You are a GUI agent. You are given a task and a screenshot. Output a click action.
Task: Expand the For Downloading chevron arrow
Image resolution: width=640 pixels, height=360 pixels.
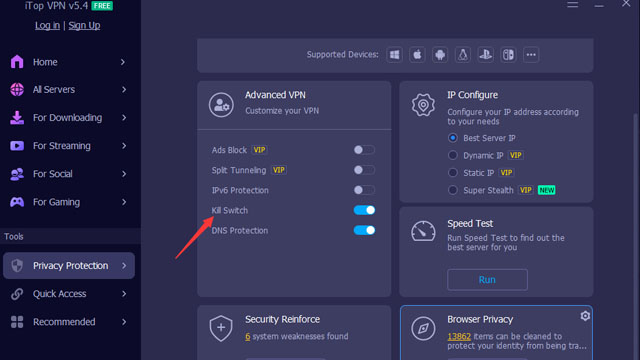tap(124, 118)
